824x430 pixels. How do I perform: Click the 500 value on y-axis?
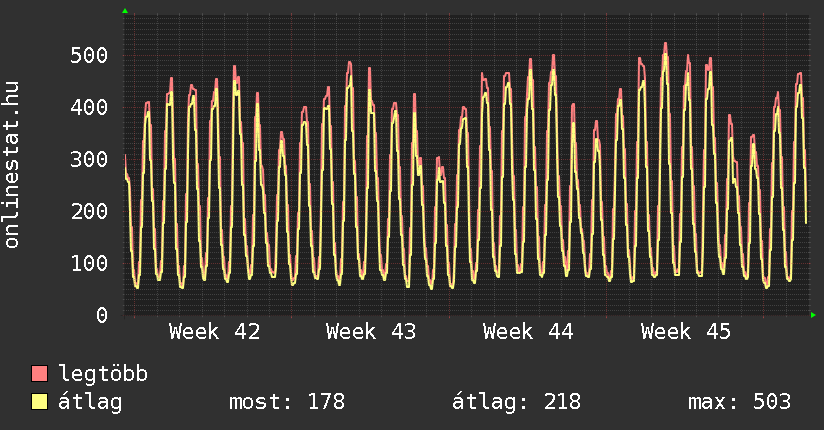(89, 55)
